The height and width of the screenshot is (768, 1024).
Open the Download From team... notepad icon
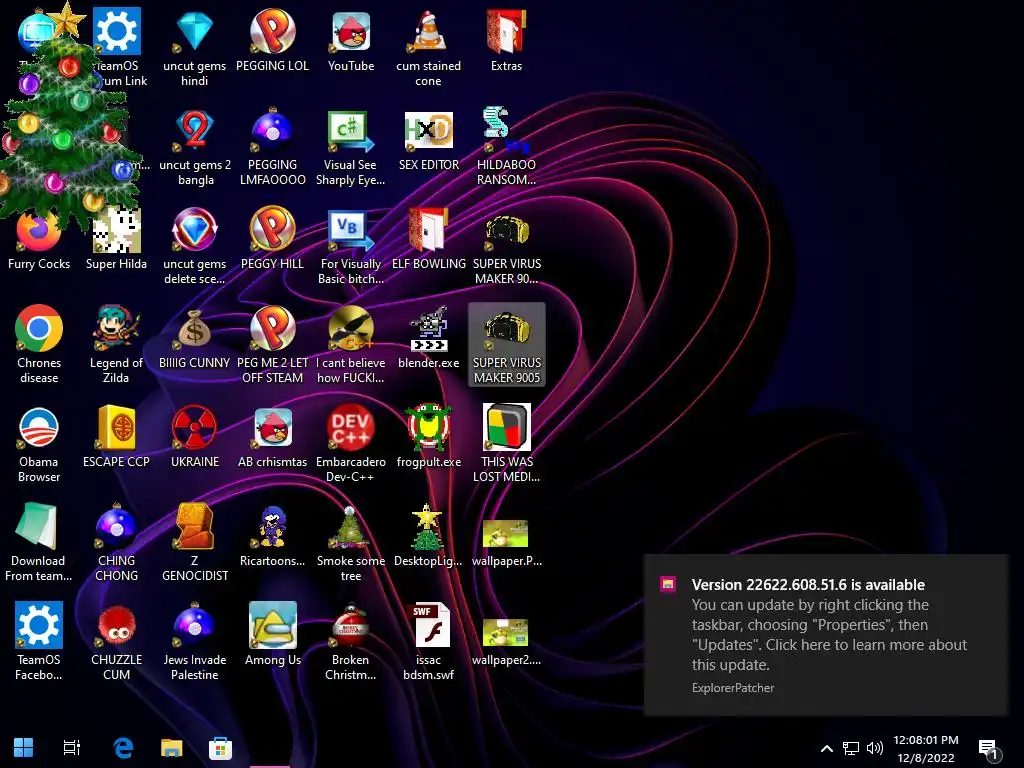39,526
